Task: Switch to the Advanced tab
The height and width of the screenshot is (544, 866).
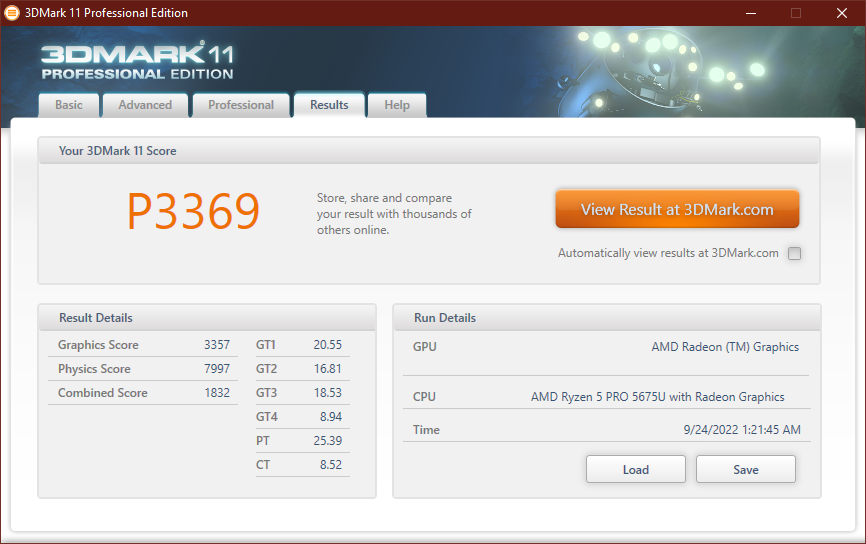Action: [145, 105]
